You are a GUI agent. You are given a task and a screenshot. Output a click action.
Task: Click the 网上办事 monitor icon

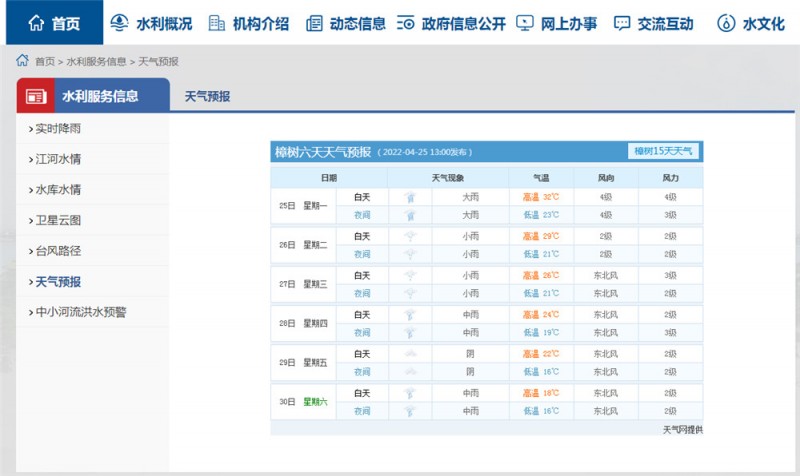coord(525,23)
